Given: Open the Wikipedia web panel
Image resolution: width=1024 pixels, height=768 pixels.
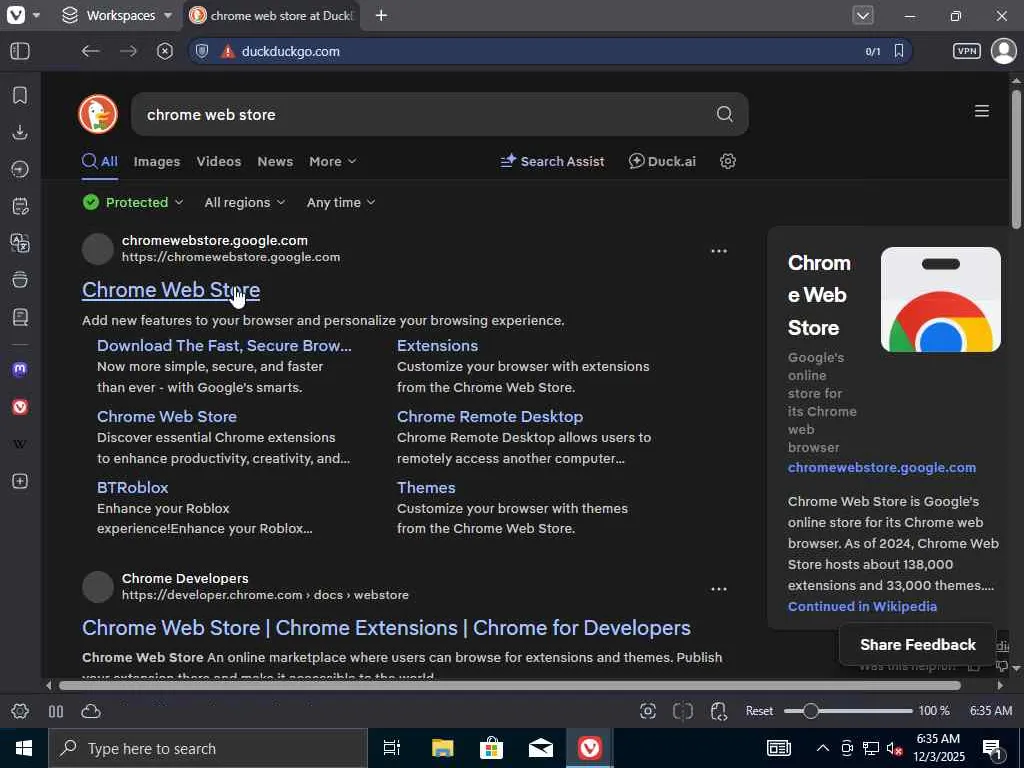Looking at the screenshot, I should click(20, 444).
